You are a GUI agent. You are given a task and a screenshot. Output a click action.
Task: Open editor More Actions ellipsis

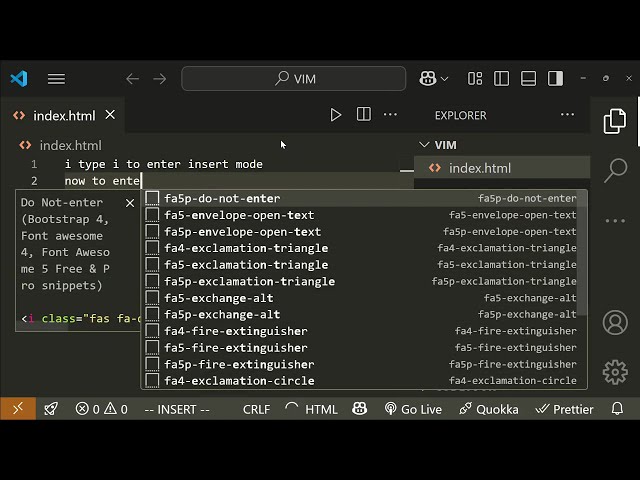[390, 115]
